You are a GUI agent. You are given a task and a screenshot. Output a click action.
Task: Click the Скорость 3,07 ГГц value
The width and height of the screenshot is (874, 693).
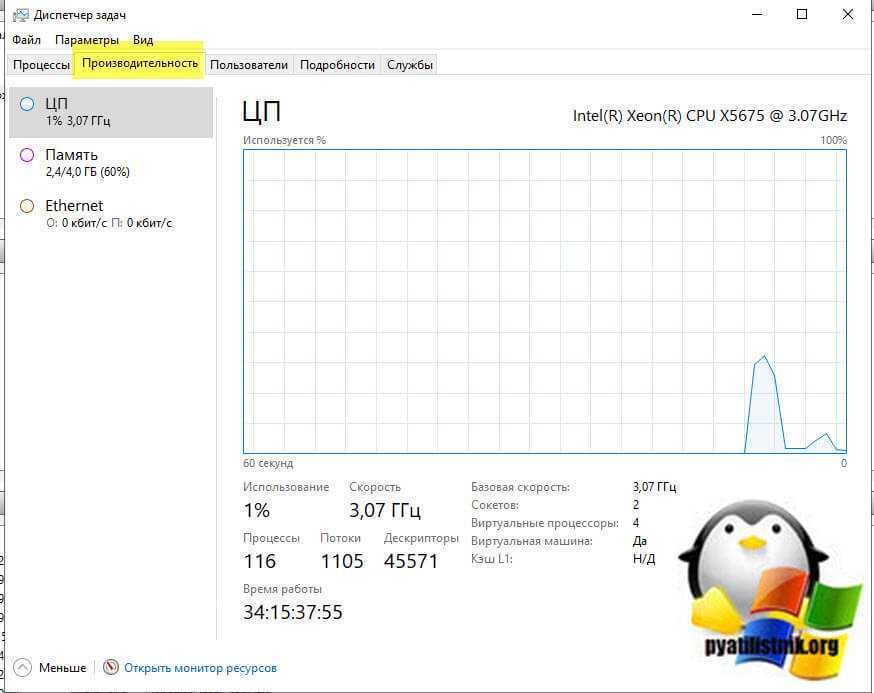click(x=385, y=510)
